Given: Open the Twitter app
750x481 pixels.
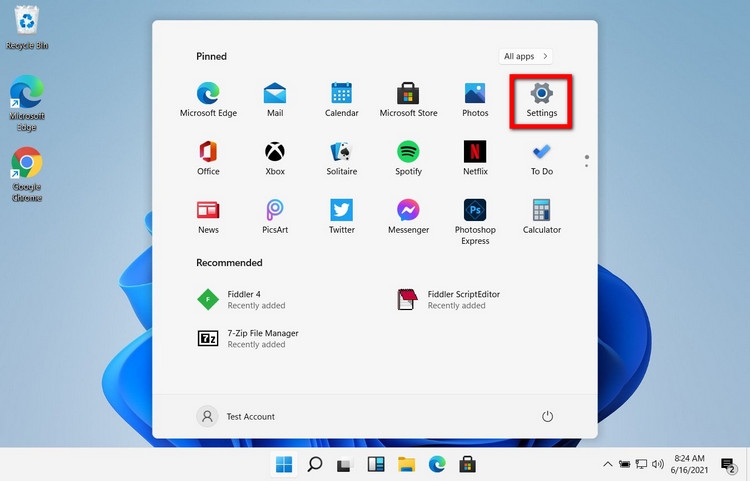Looking at the screenshot, I should 342,217.
